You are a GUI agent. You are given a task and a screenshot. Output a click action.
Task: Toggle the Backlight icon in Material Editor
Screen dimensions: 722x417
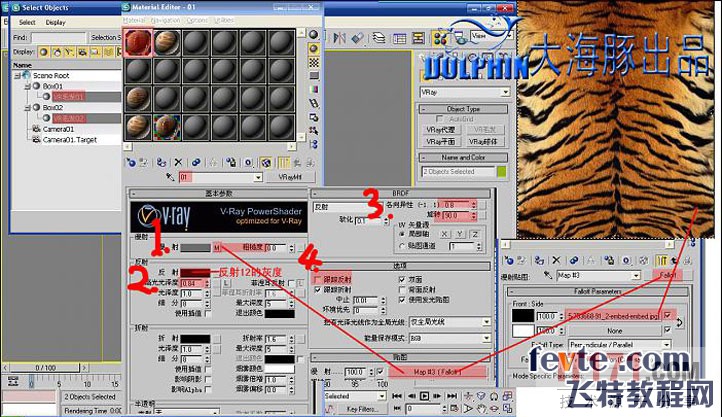tap(313, 49)
